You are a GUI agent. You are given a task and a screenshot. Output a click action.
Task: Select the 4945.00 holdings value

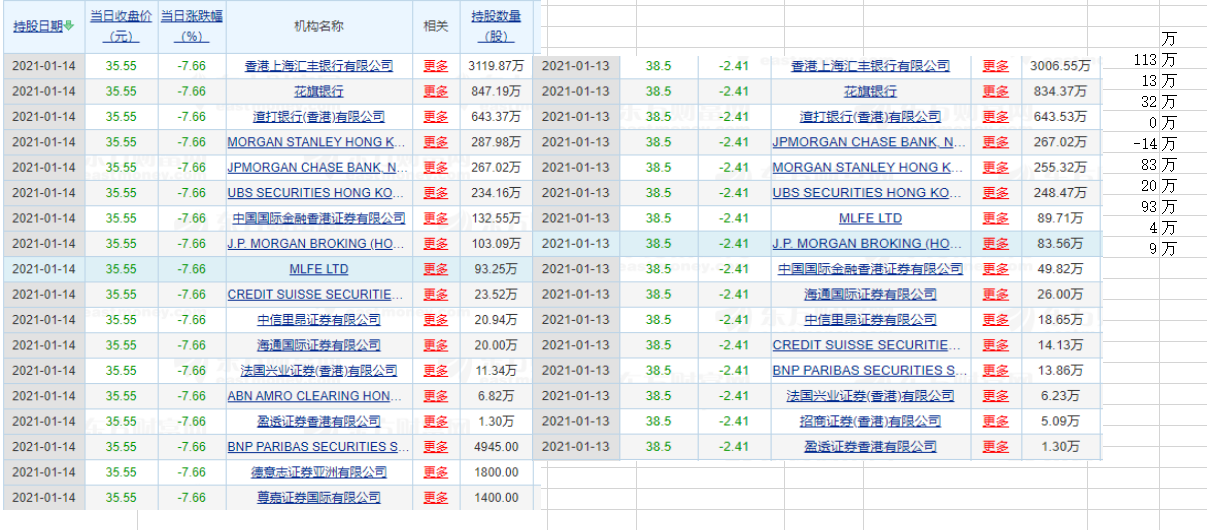tap(497, 447)
